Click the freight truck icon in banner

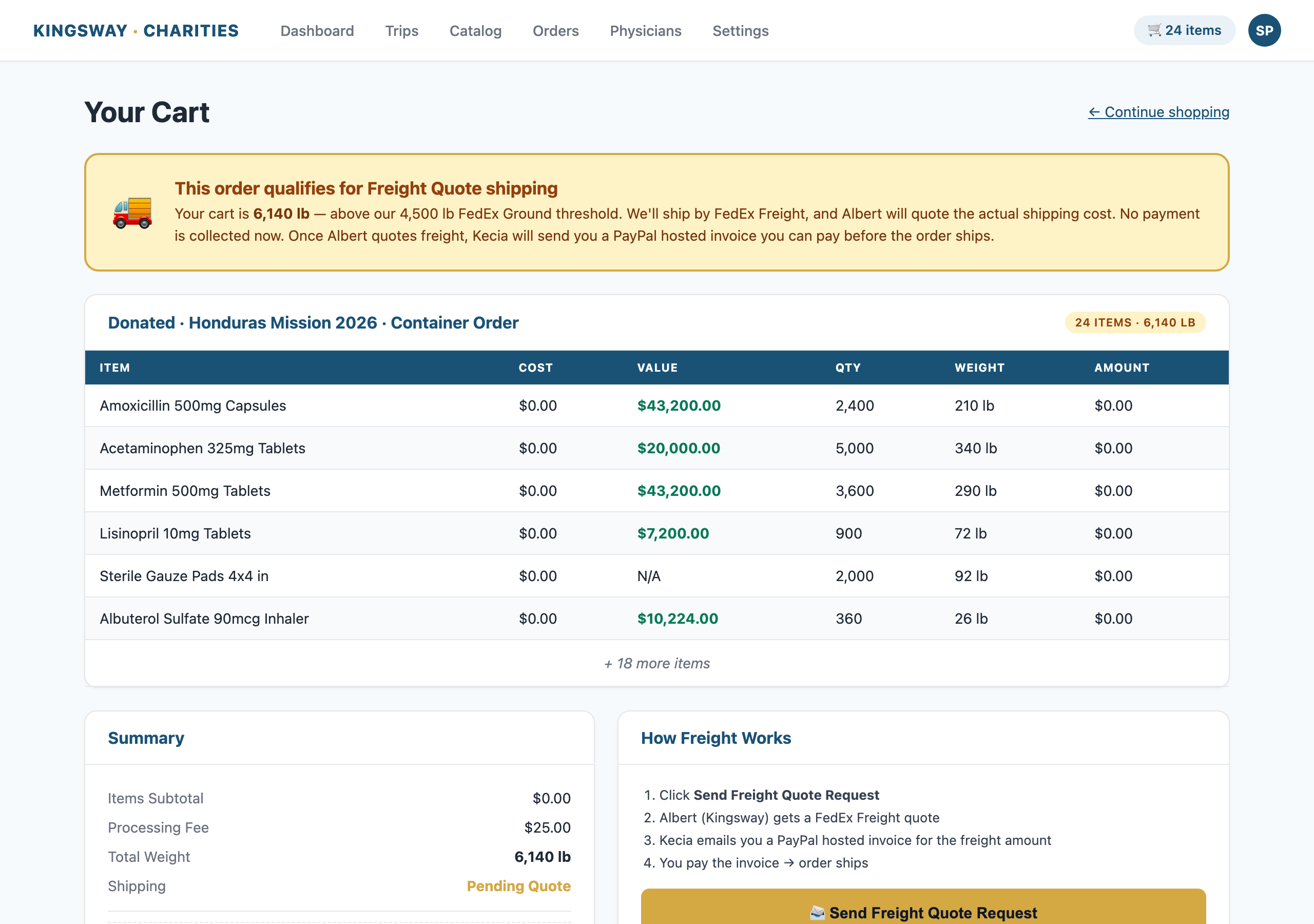coord(132,213)
